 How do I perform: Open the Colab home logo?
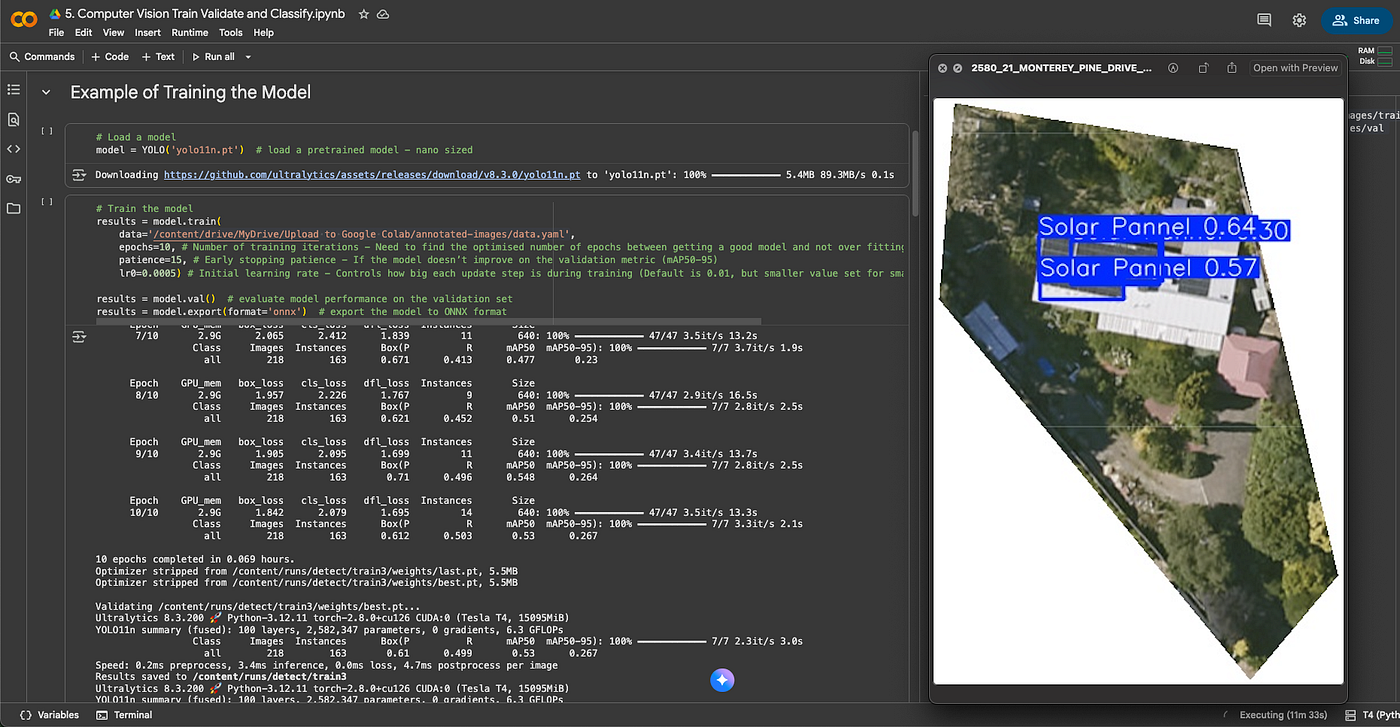[x=24, y=20]
